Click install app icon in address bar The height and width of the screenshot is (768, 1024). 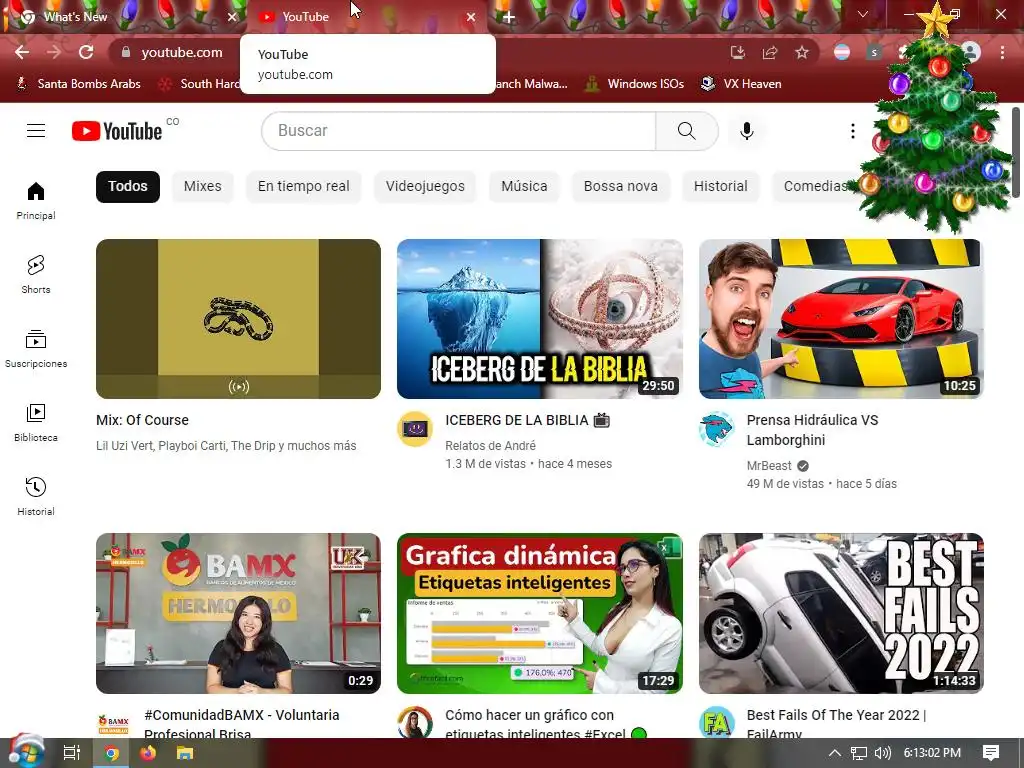click(738, 52)
